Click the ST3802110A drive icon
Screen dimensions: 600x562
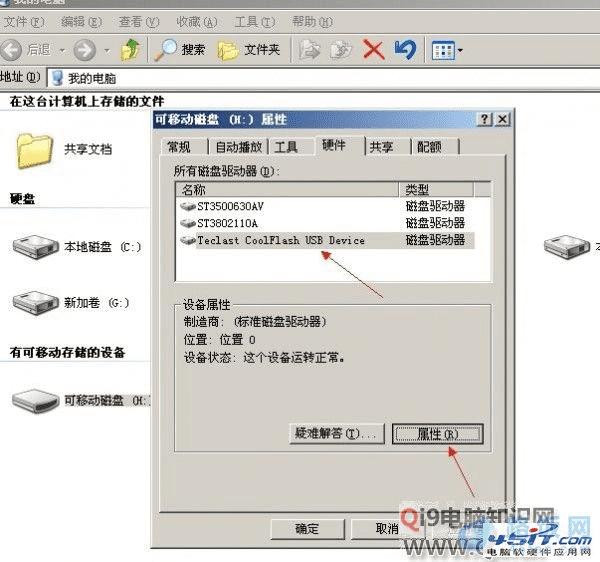(188, 223)
